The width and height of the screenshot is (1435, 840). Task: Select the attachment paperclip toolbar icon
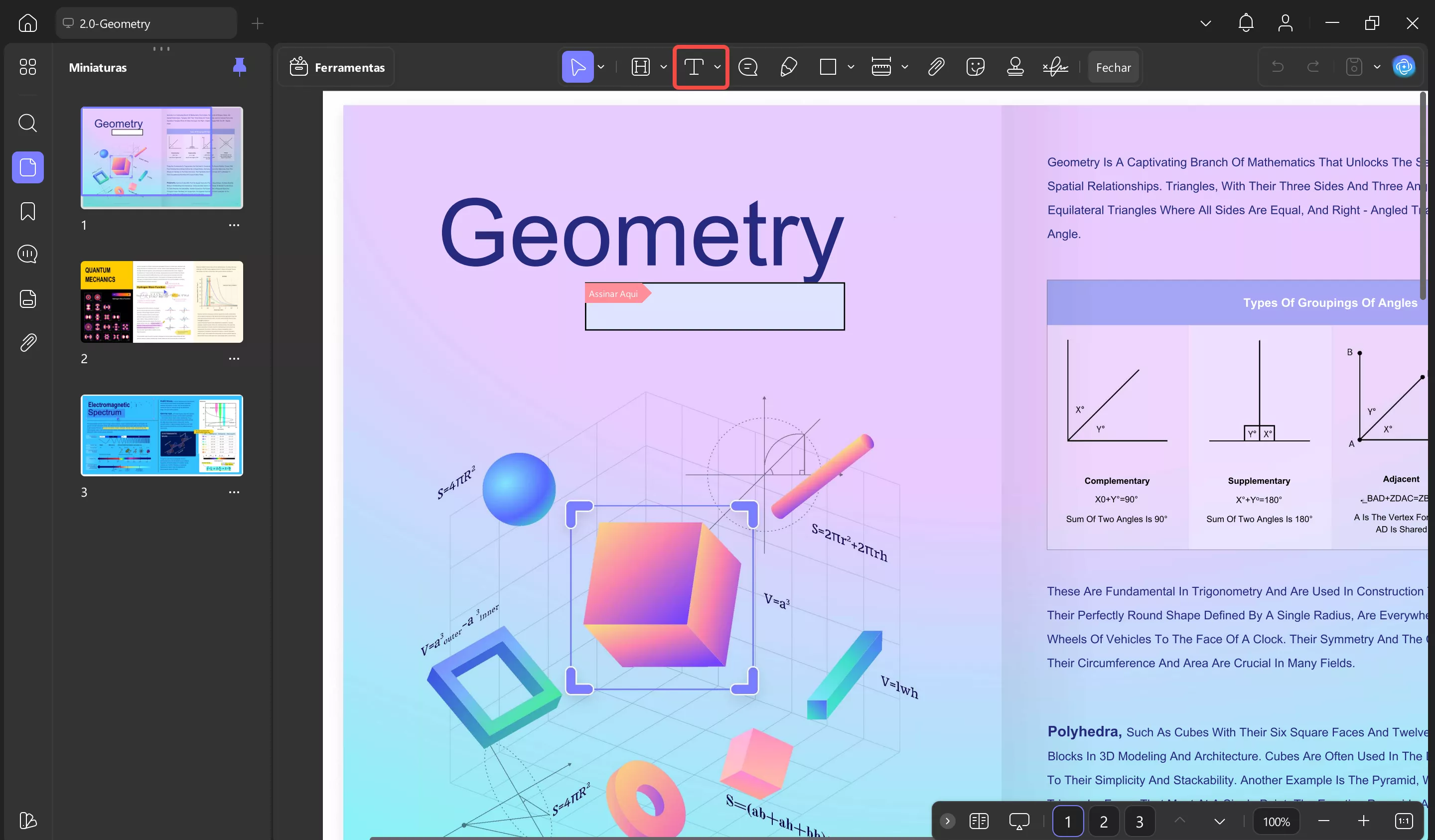(936, 67)
